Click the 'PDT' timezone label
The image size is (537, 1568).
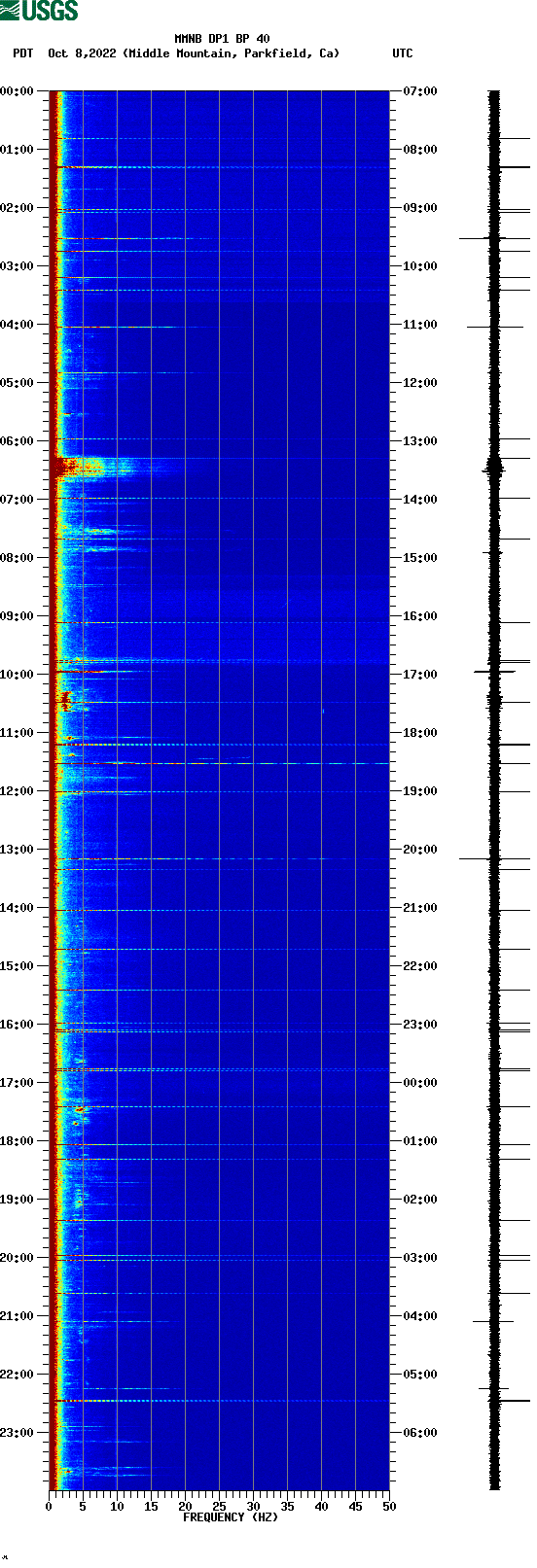coord(22,53)
